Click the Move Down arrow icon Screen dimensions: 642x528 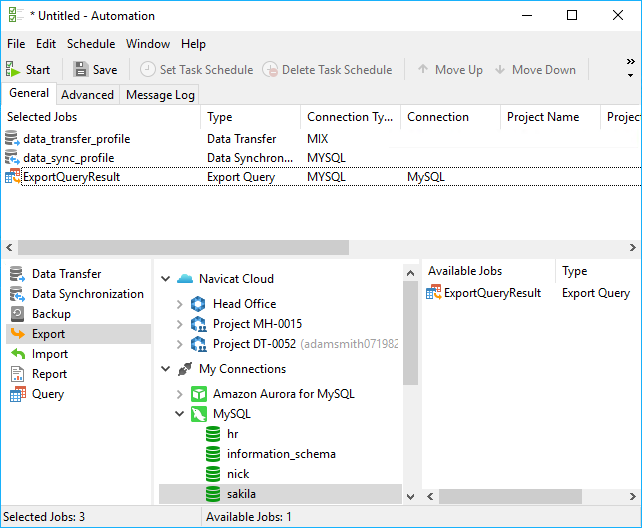click(x=500, y=69)
